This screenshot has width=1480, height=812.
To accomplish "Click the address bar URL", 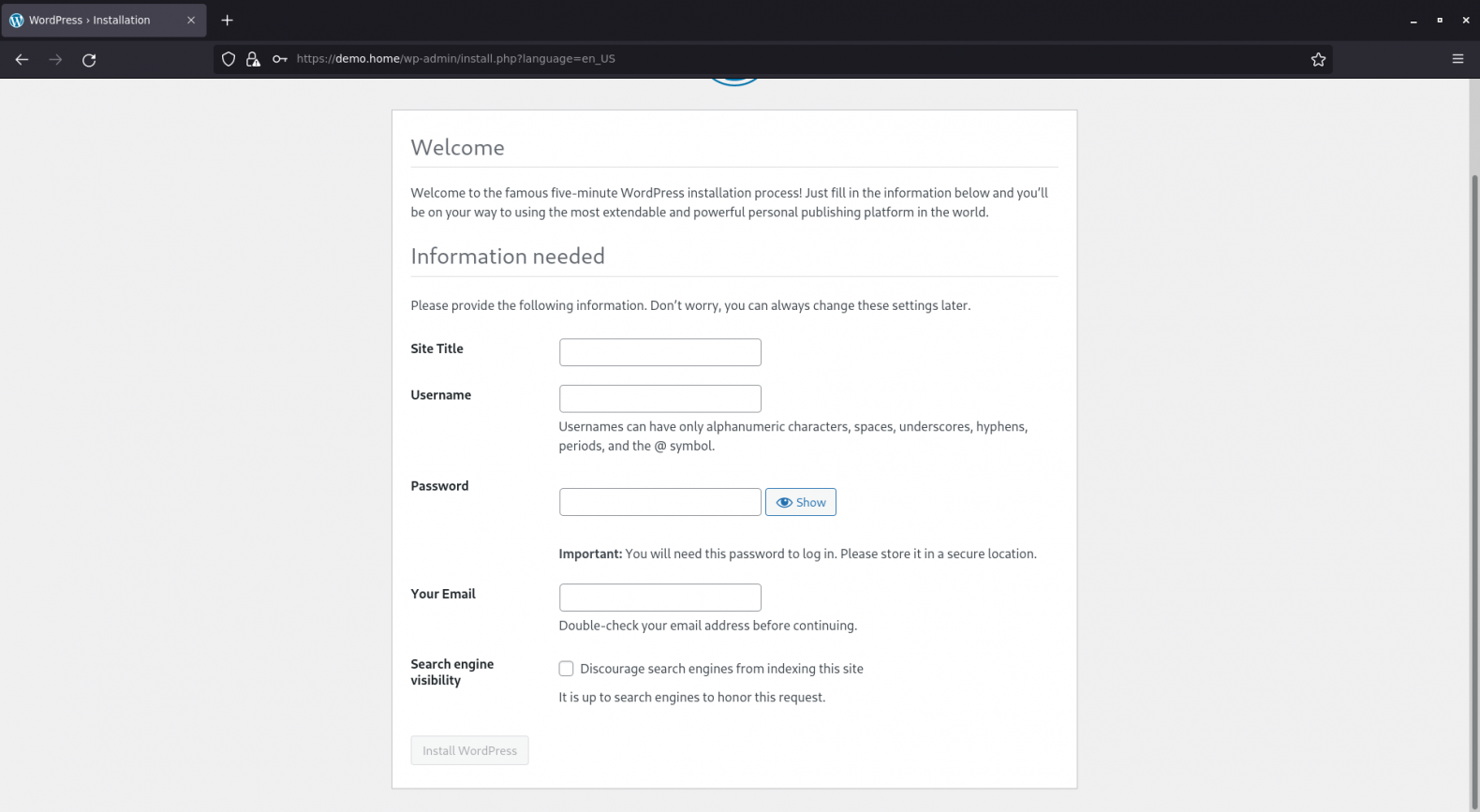I will pyautogui.click(x=455, y=59).
